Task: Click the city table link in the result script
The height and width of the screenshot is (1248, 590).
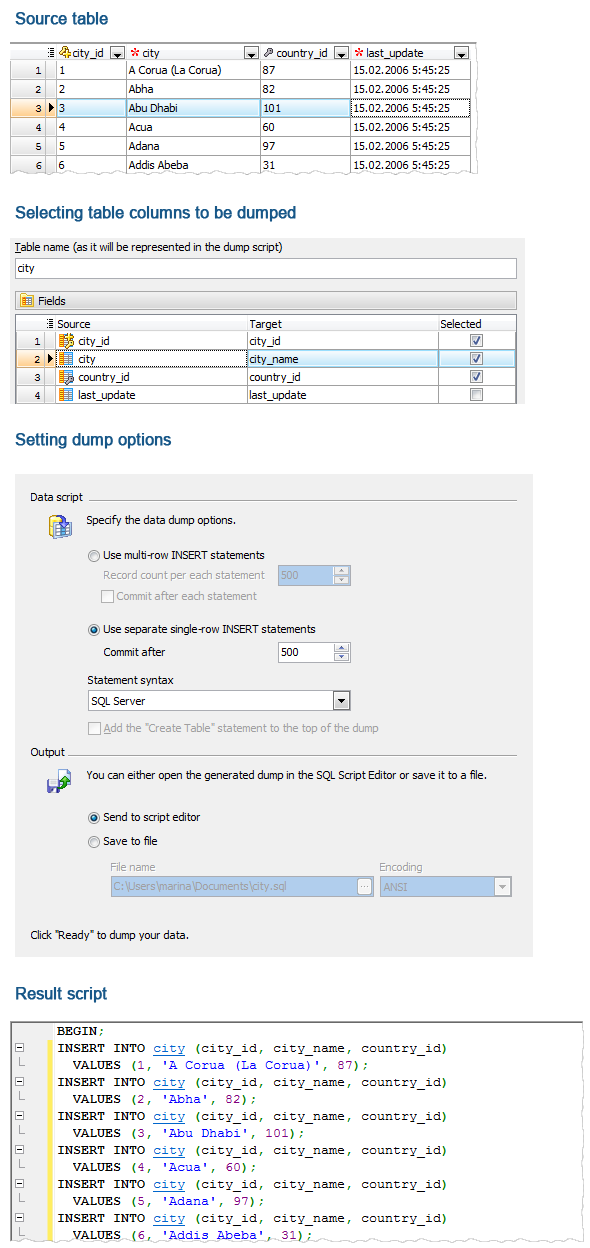Action: pos(168,1048)
